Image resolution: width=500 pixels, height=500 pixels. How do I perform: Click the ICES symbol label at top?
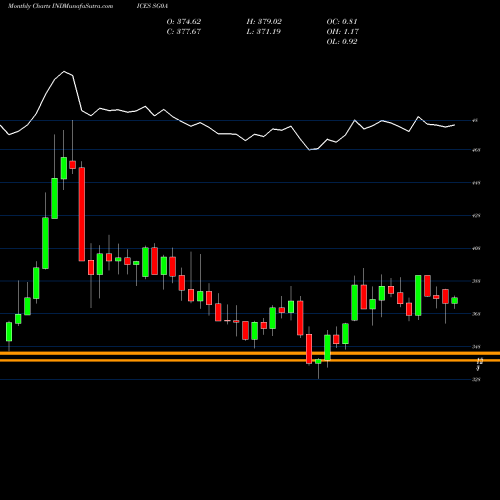(144, 6)
